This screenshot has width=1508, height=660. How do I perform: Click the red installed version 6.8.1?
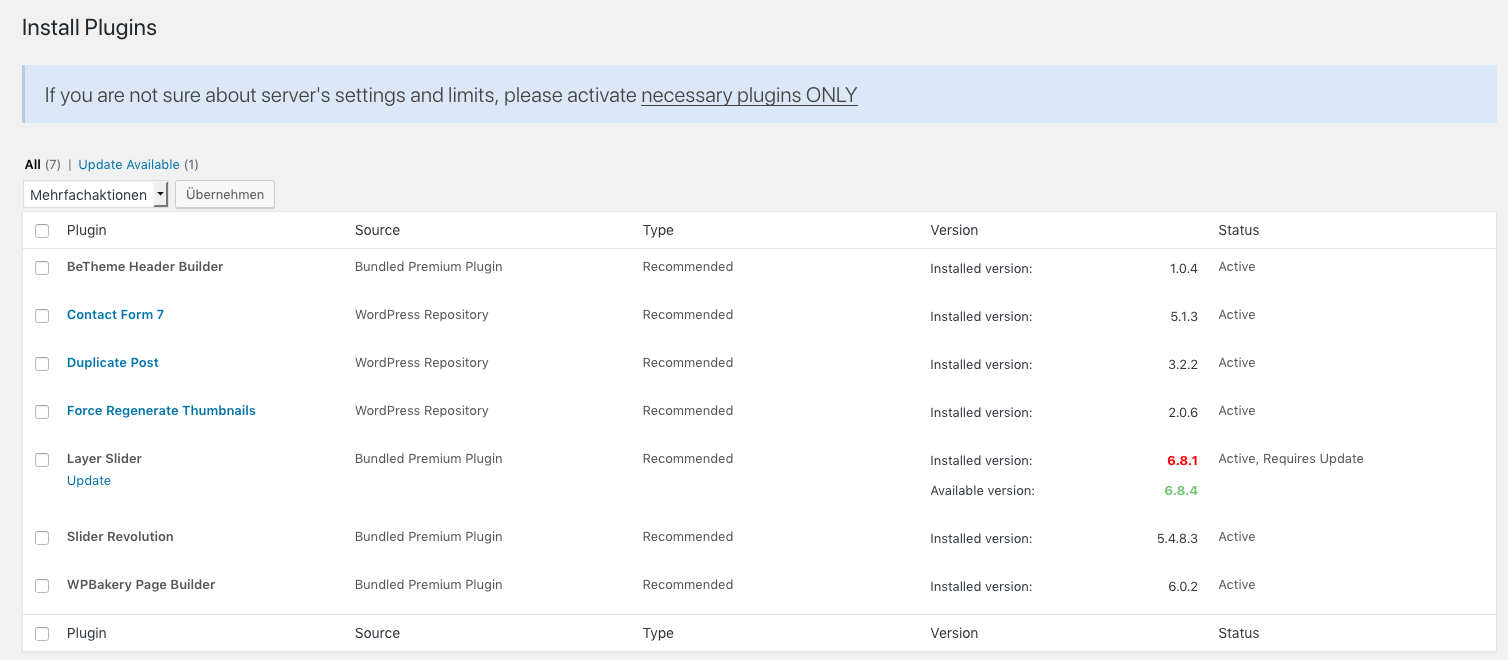[x=1182, y=461]
